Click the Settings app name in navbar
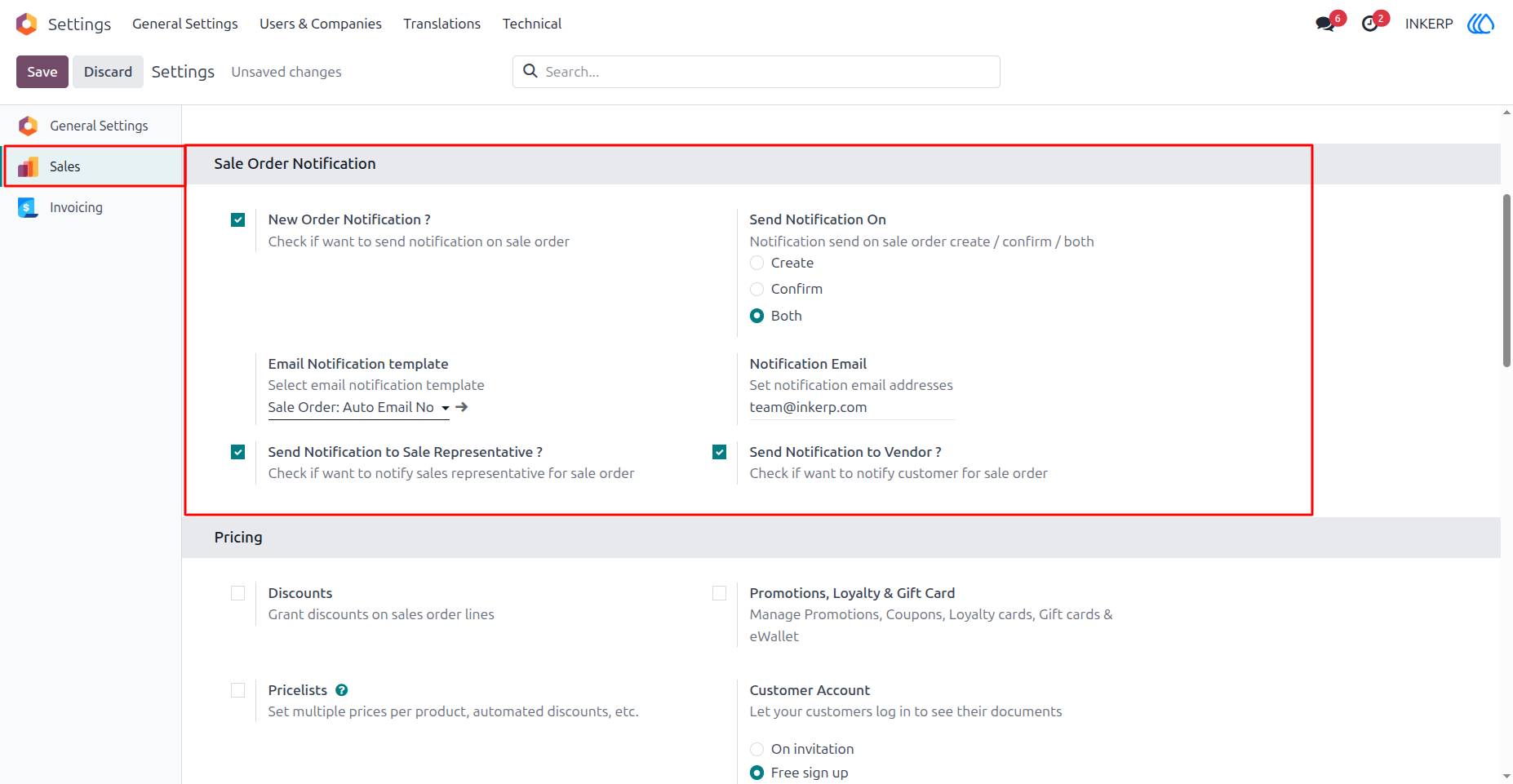The image size is (1513, 784). tap(79, 24)
